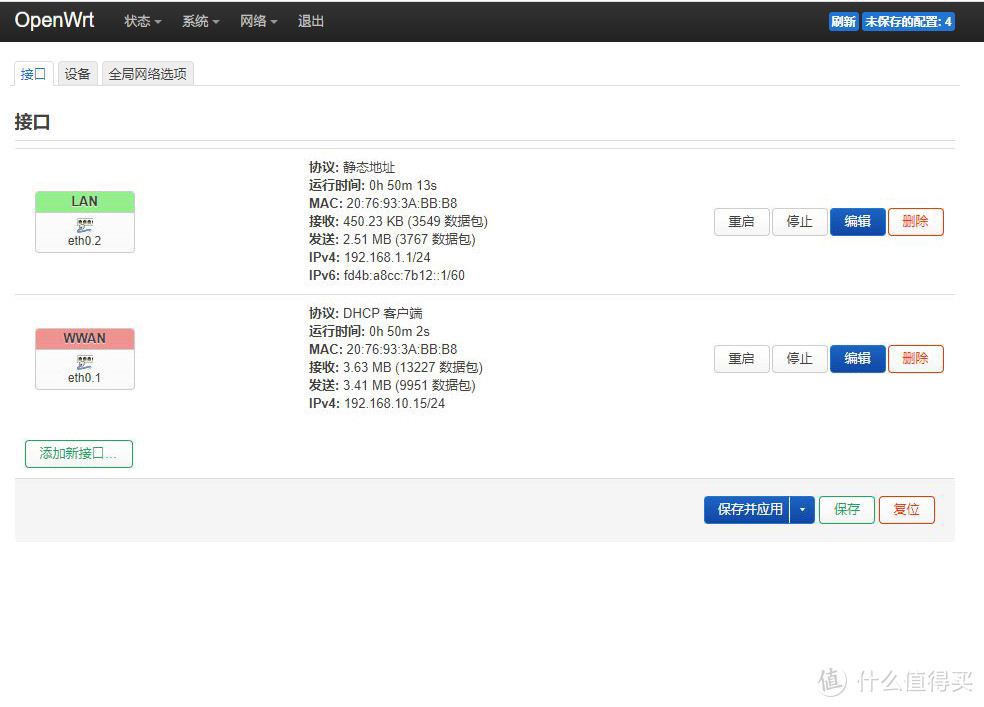Click 退出 to log out
The width and height of the screenshot is (984, 707).
(x=310, y=21)
